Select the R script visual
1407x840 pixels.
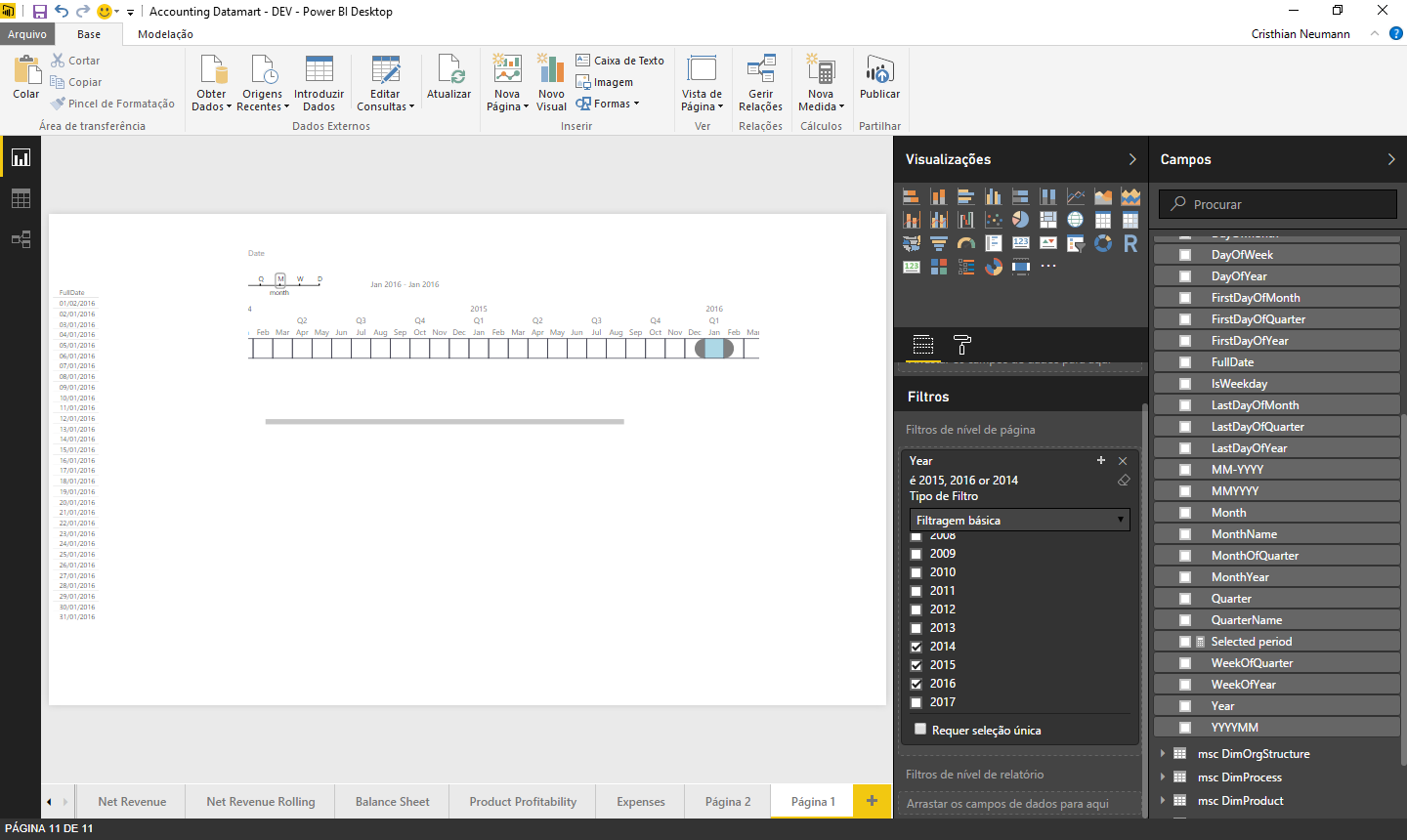tap(1130, 243)
